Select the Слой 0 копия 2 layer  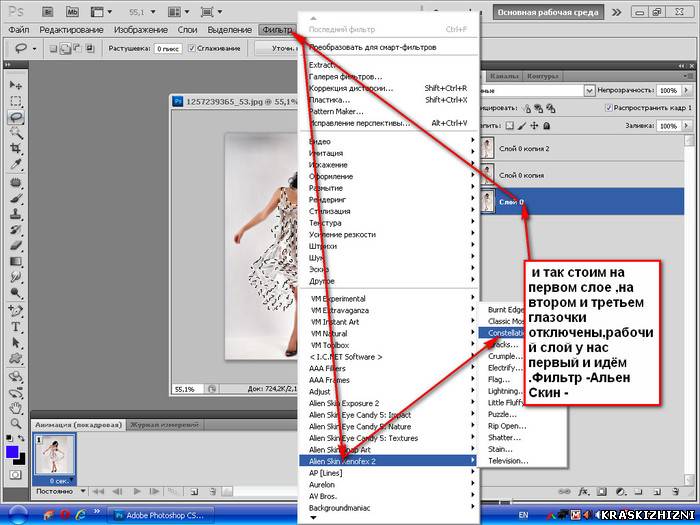click(582, 148)
